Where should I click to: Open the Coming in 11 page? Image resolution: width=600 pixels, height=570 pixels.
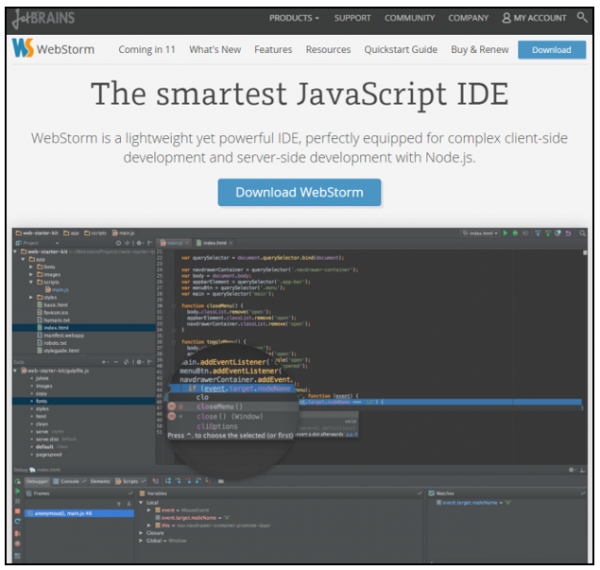coord(147,49)
